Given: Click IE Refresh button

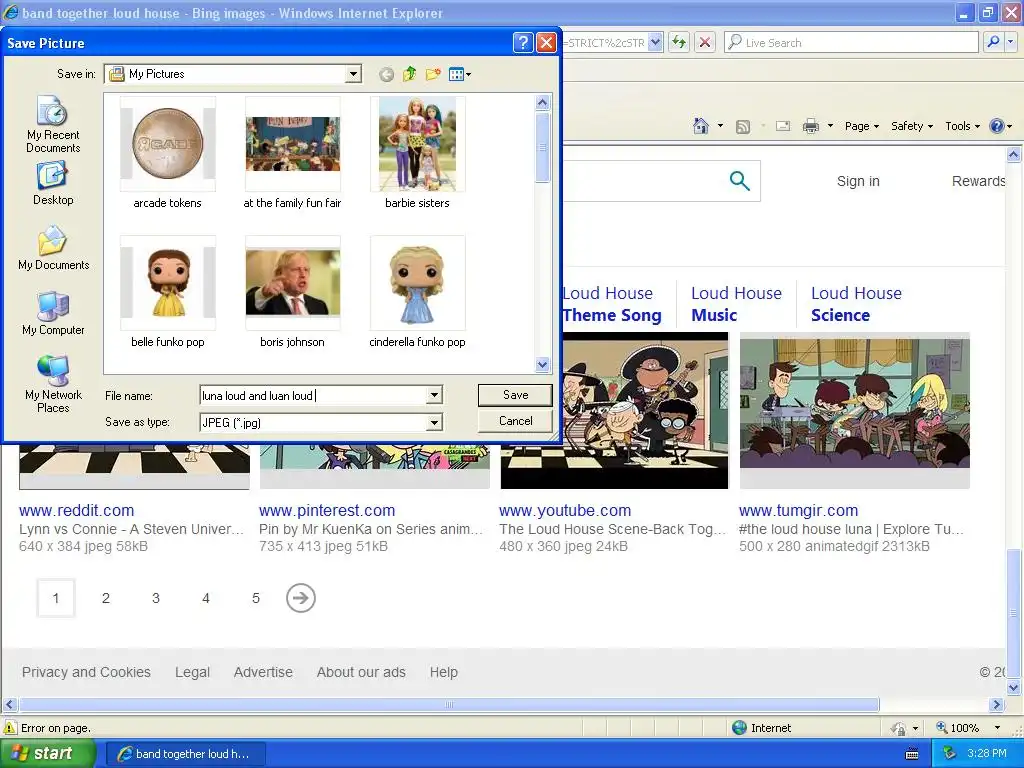Looking at the screenshot, I should 679,42.
